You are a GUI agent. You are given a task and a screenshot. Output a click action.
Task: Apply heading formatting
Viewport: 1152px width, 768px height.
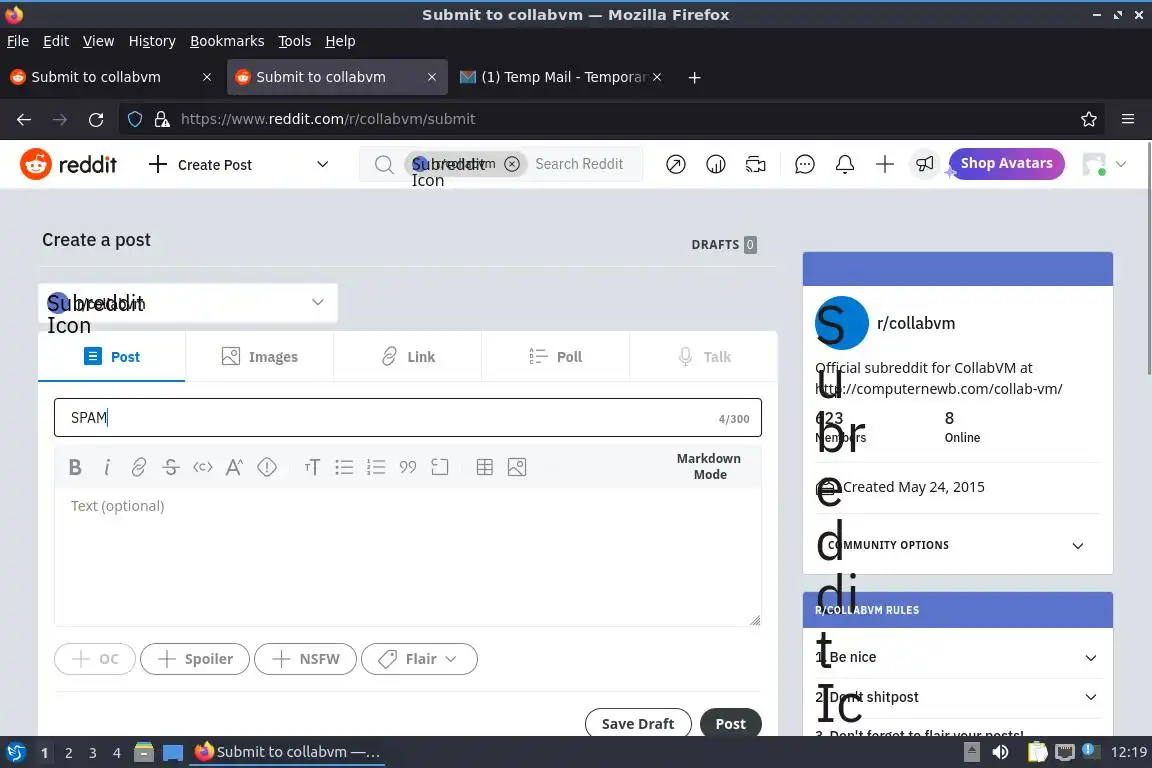point(312,467)
